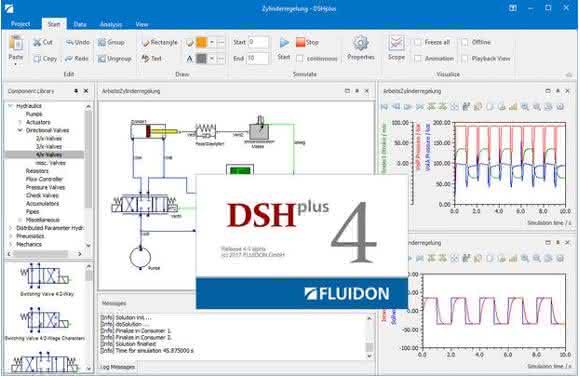Switch to the Data ribbon tab
The width and height of the screenshot is (580, 377).
pyautogui.click(x=80, y=24)
